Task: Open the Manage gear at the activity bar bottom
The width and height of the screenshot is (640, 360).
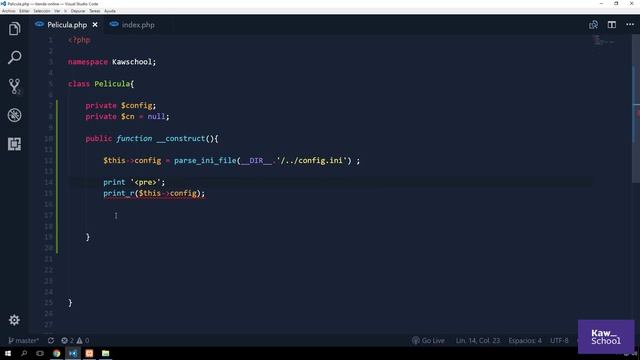Action: [x=14, y=320]
